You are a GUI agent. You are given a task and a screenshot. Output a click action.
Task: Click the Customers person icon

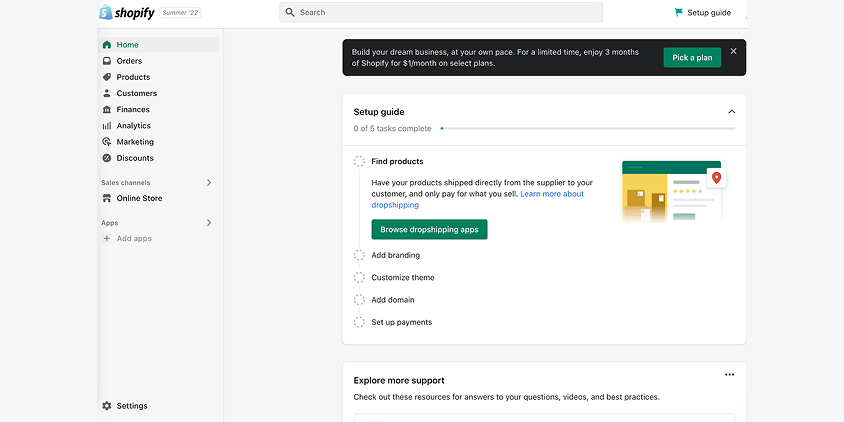(x=107, y=93)
